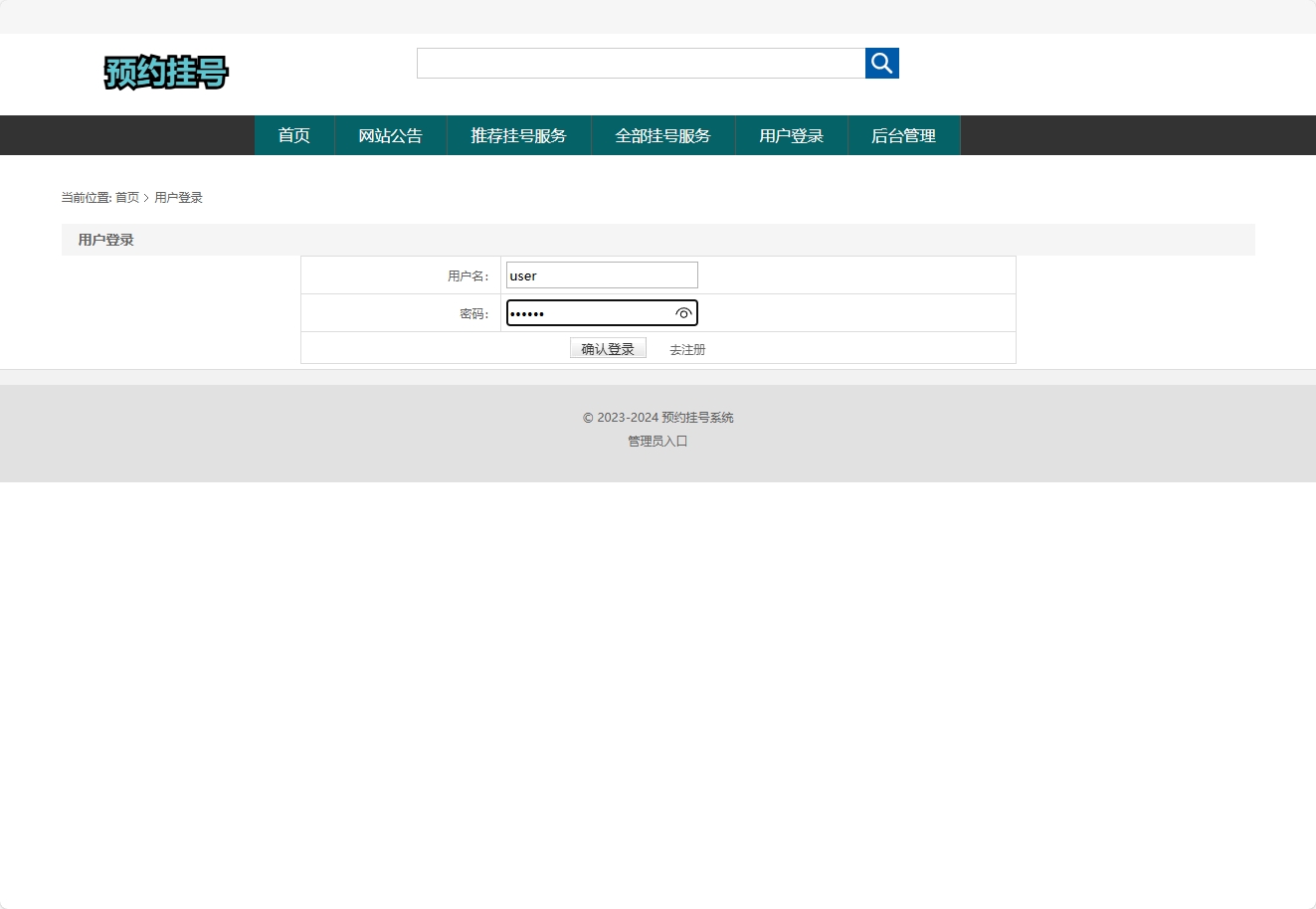Screen dimensions: 1316x909
Task: Click the 用户登录 panel header
Action: [104, 239]
